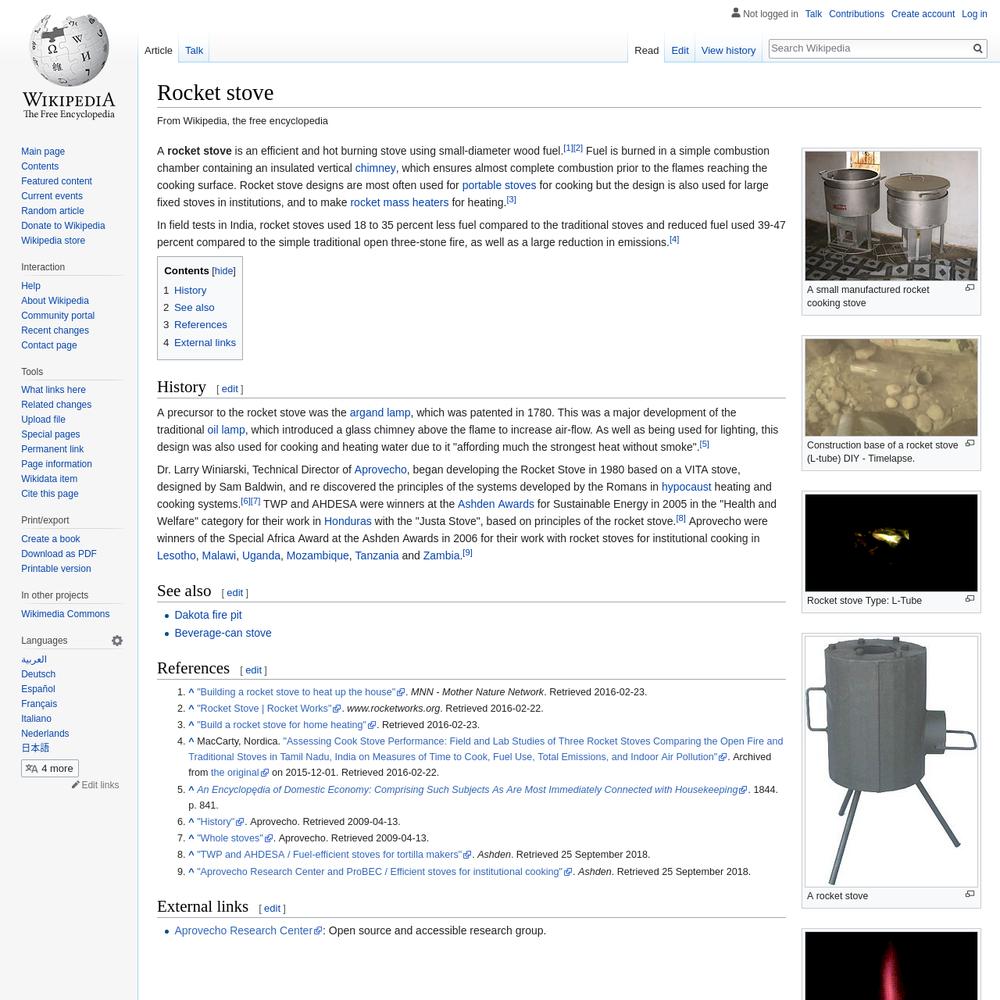This screenshot has width=1000, height=1000.
Task: Select Download as PDF
Action: coord(59,554)
